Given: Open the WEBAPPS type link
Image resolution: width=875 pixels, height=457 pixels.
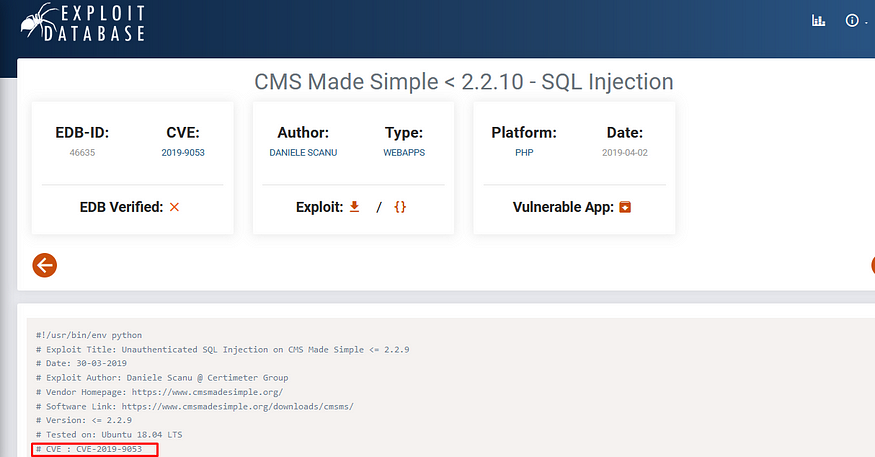Looking at the screenshot, I should pos(404,152).
